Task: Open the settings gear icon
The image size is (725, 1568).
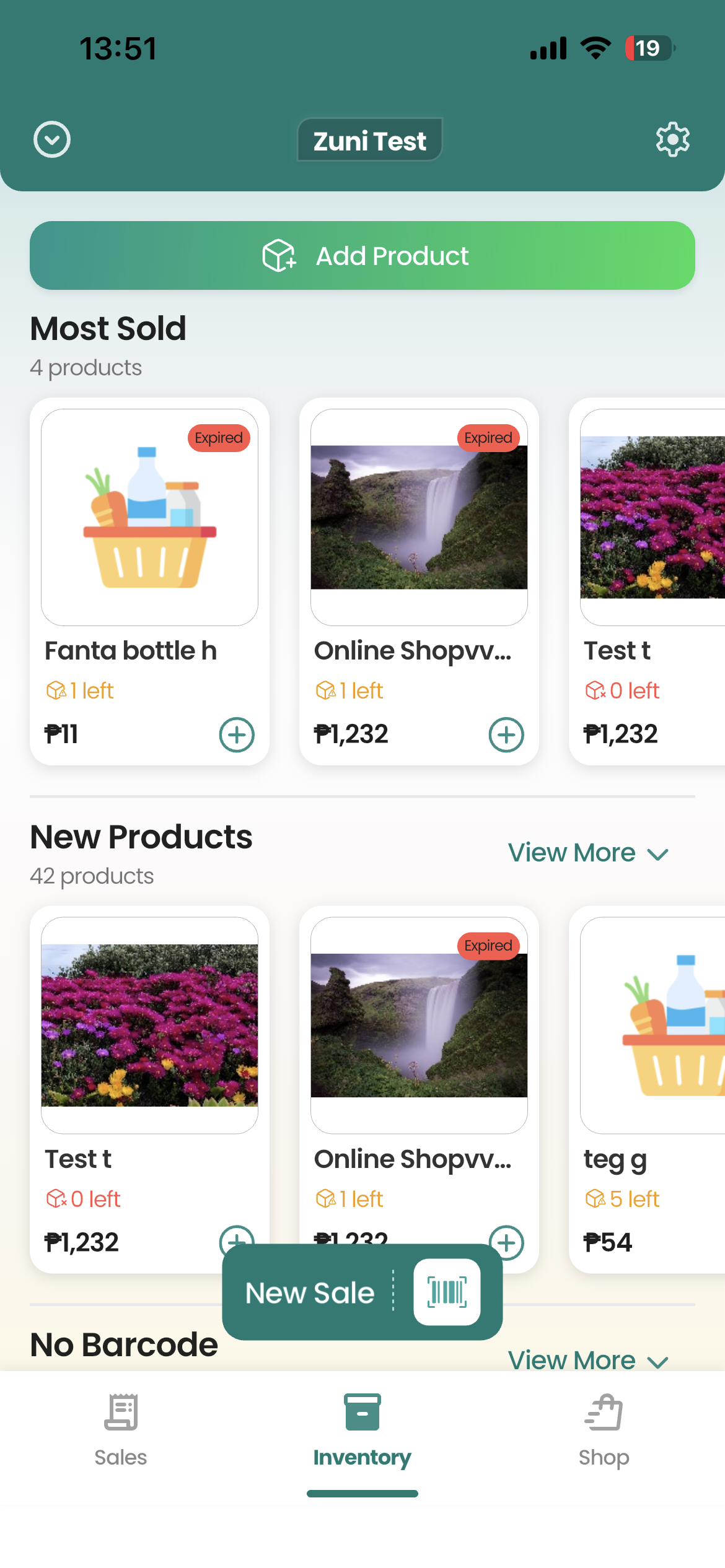Action: click(x=672, y=139)
